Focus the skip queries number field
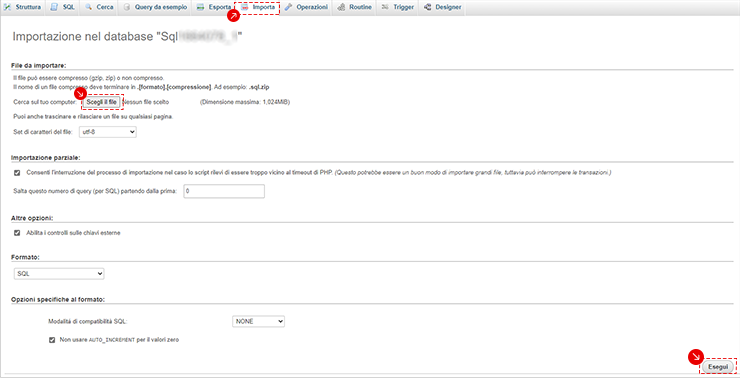740x378 pixels. tap(224, 191)
